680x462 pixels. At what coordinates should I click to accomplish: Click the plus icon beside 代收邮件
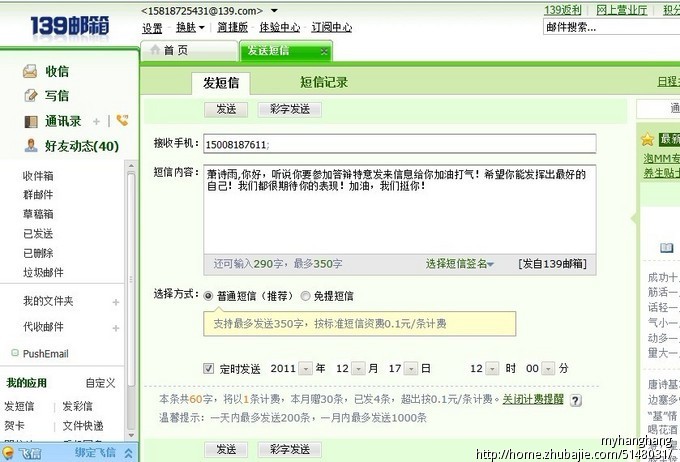pos(116,328)
